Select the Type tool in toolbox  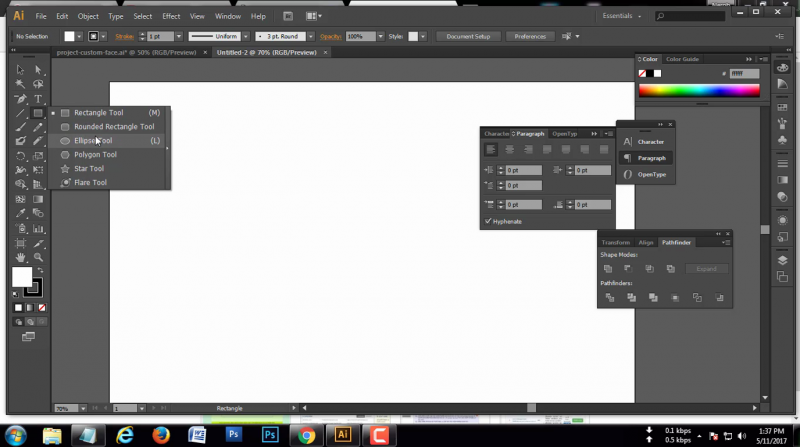(x=38, y=99)
